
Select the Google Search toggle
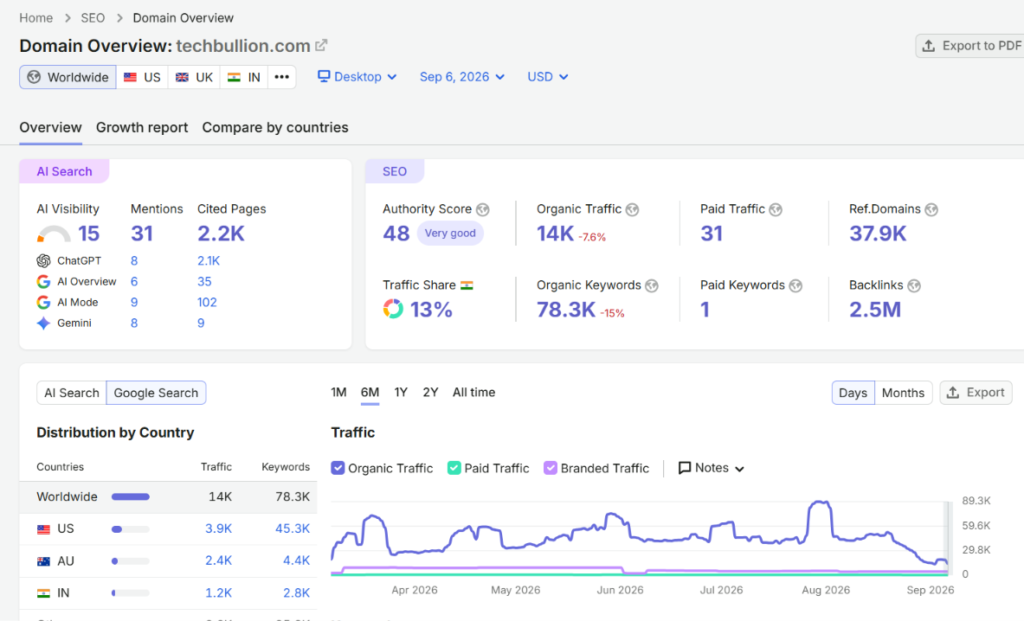[156, 393]
